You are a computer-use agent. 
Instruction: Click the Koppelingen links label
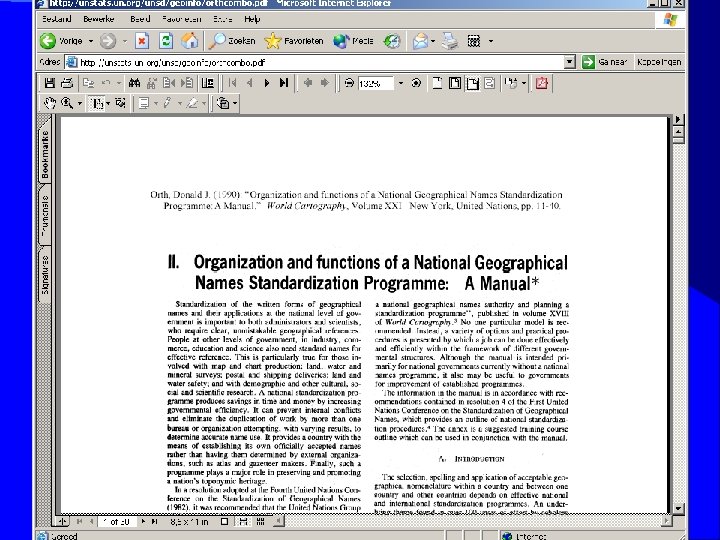coord(659,62)
